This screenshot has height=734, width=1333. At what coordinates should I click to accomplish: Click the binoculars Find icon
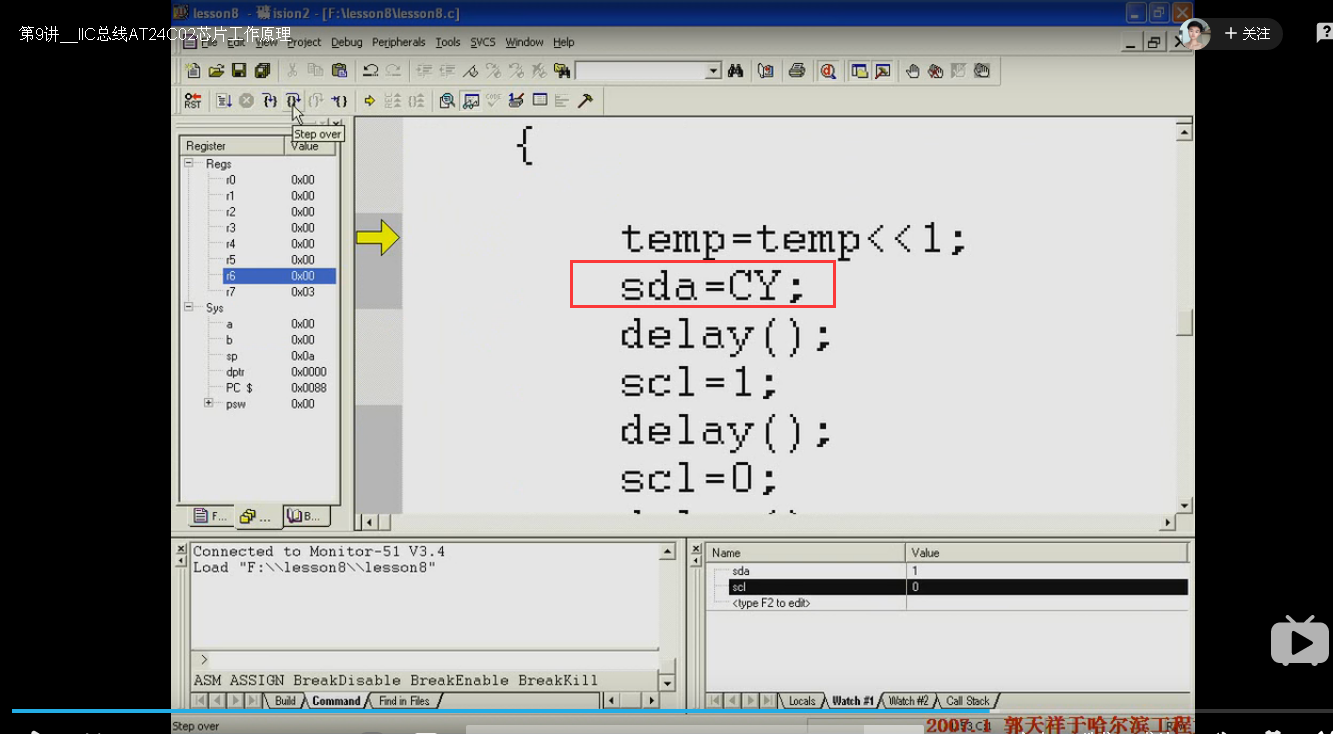point(736,71)
